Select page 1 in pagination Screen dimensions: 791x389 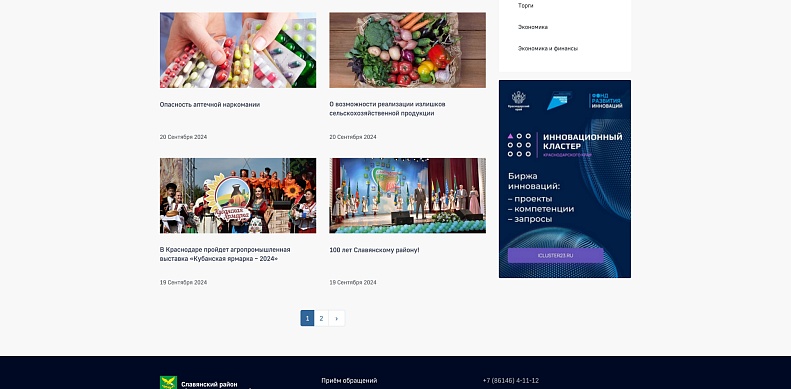point(307,318)
